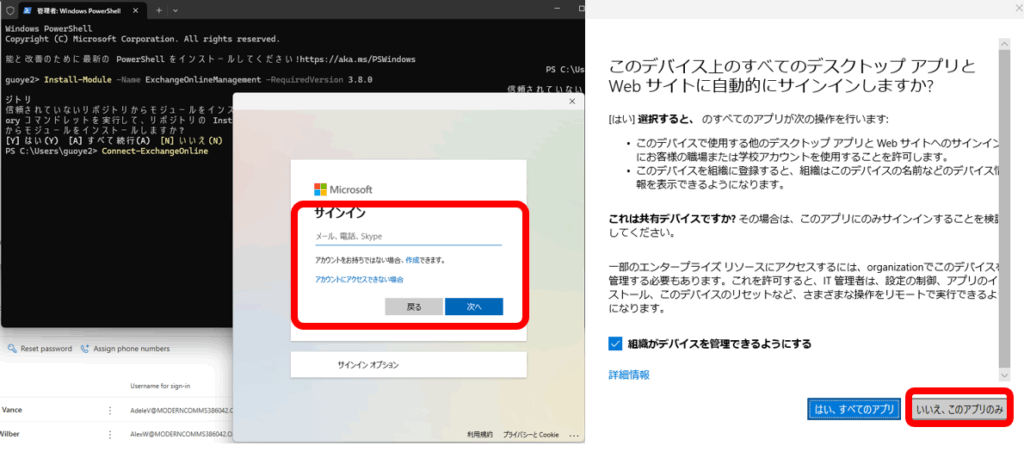Close the Microsoft sign-in dialog
The image size is (1024, 452).
(573, 101)
